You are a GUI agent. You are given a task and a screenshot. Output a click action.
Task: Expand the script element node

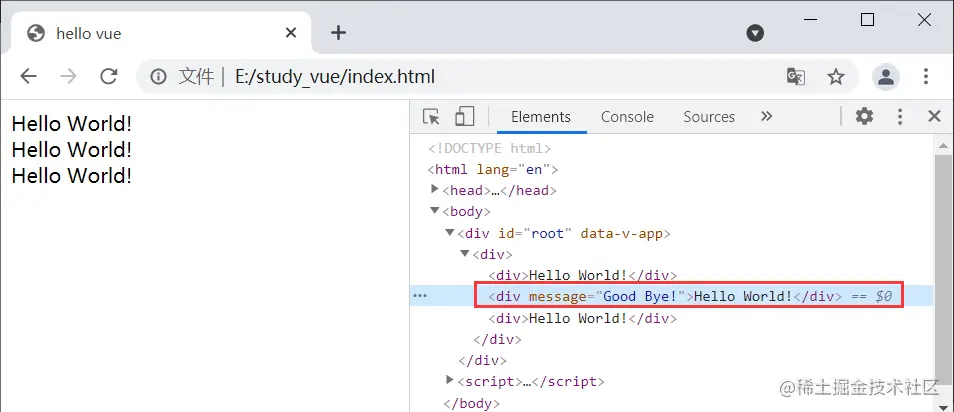(x=450, y=380)
